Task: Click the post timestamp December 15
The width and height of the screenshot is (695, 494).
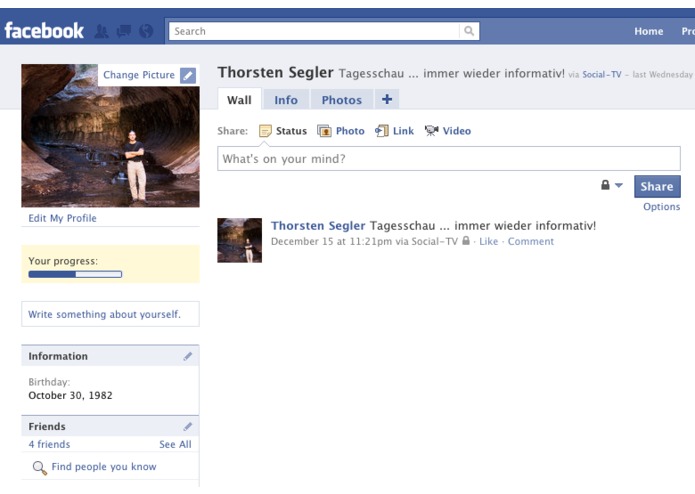Action: coord(331,241)
